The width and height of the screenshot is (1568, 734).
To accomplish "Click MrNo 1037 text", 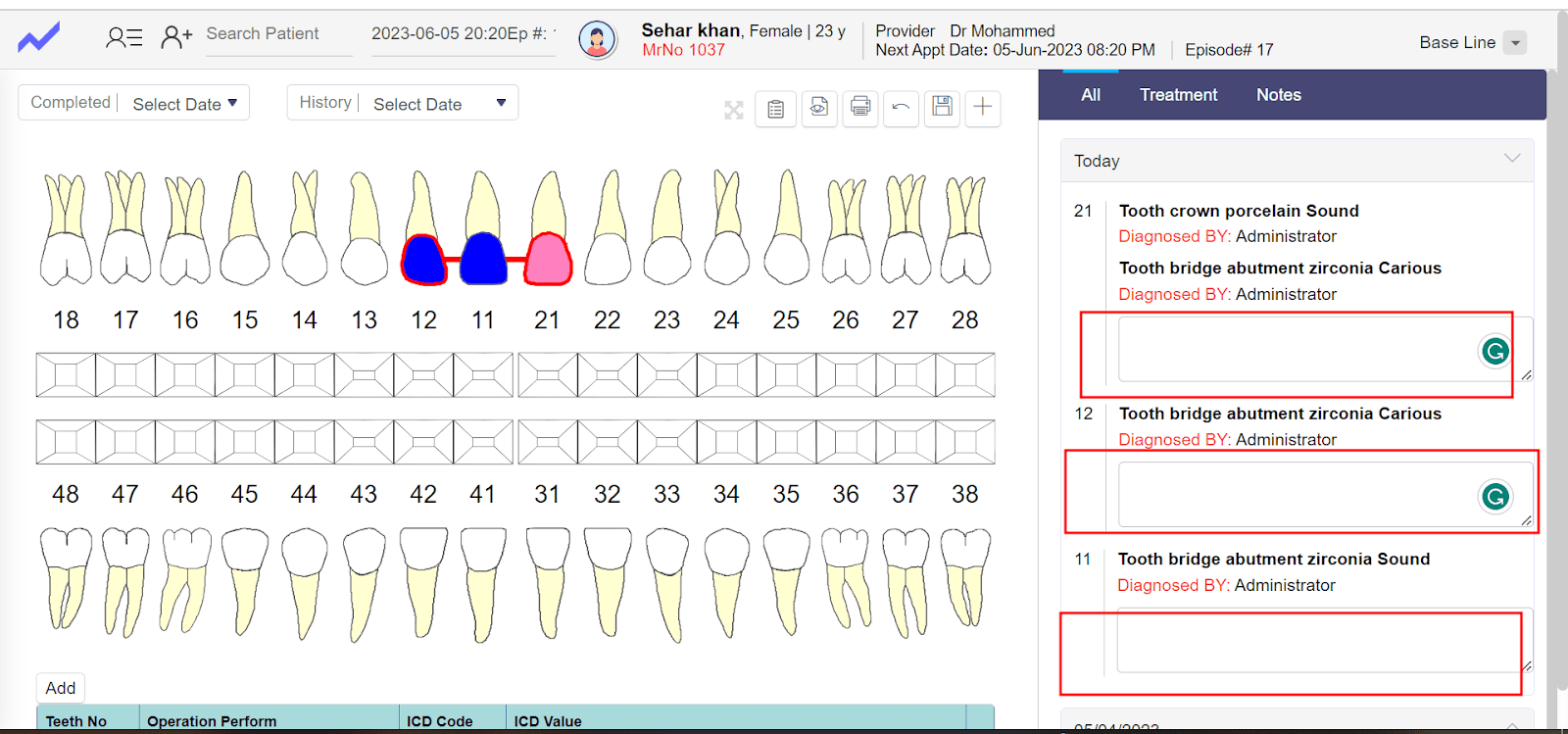I will point(683,50).
